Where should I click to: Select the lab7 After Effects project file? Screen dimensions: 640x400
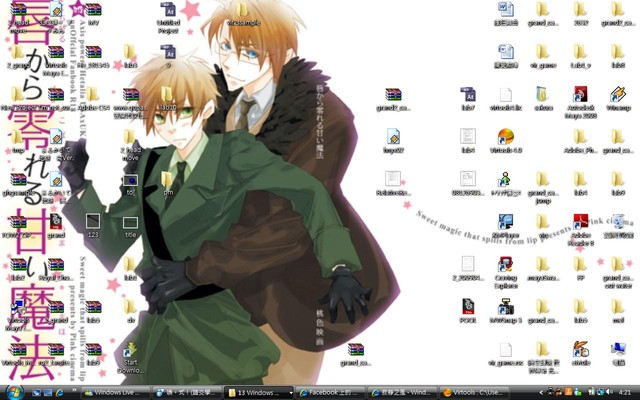coord(468,99)
